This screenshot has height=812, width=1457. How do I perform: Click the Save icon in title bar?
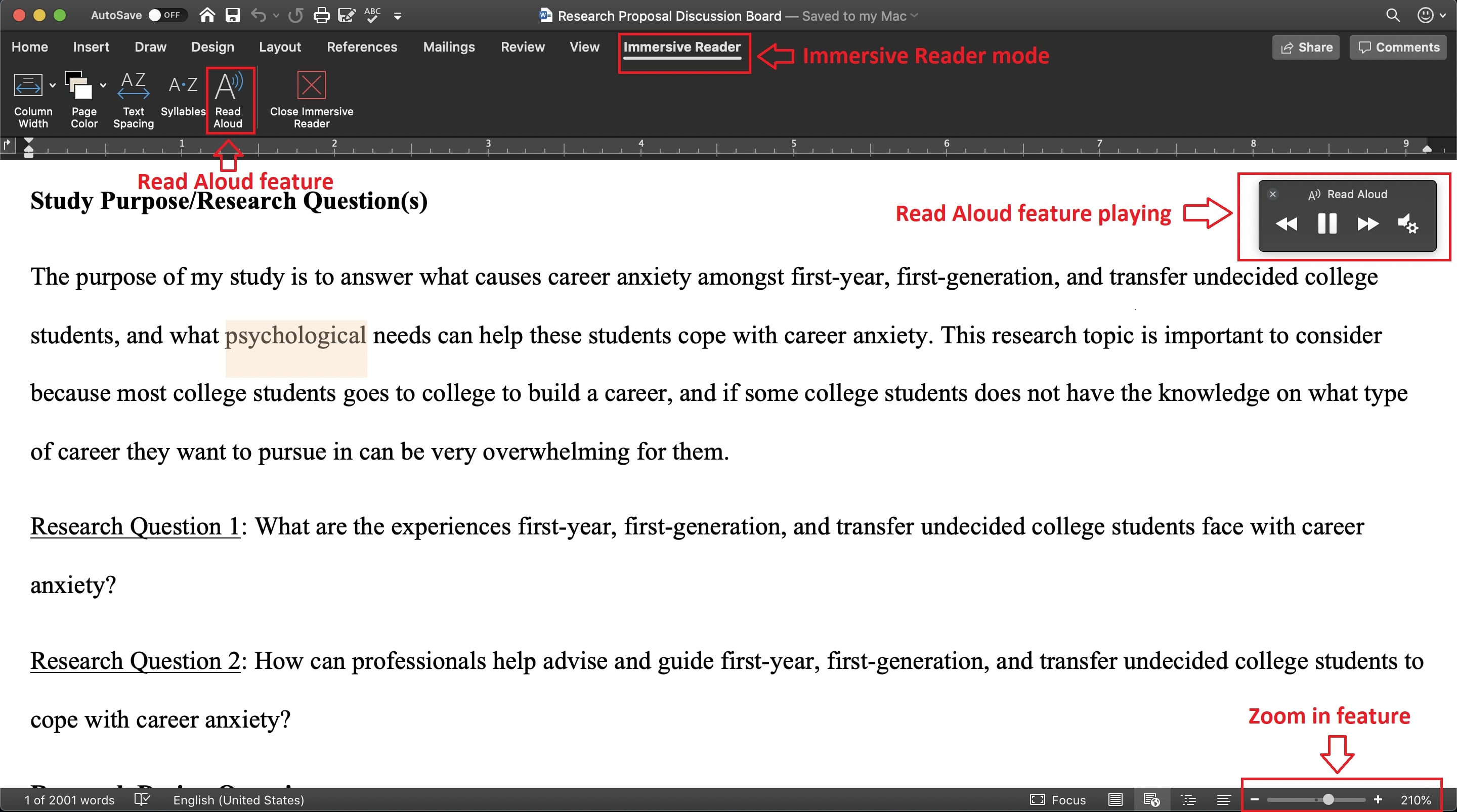tap(233, 15)
